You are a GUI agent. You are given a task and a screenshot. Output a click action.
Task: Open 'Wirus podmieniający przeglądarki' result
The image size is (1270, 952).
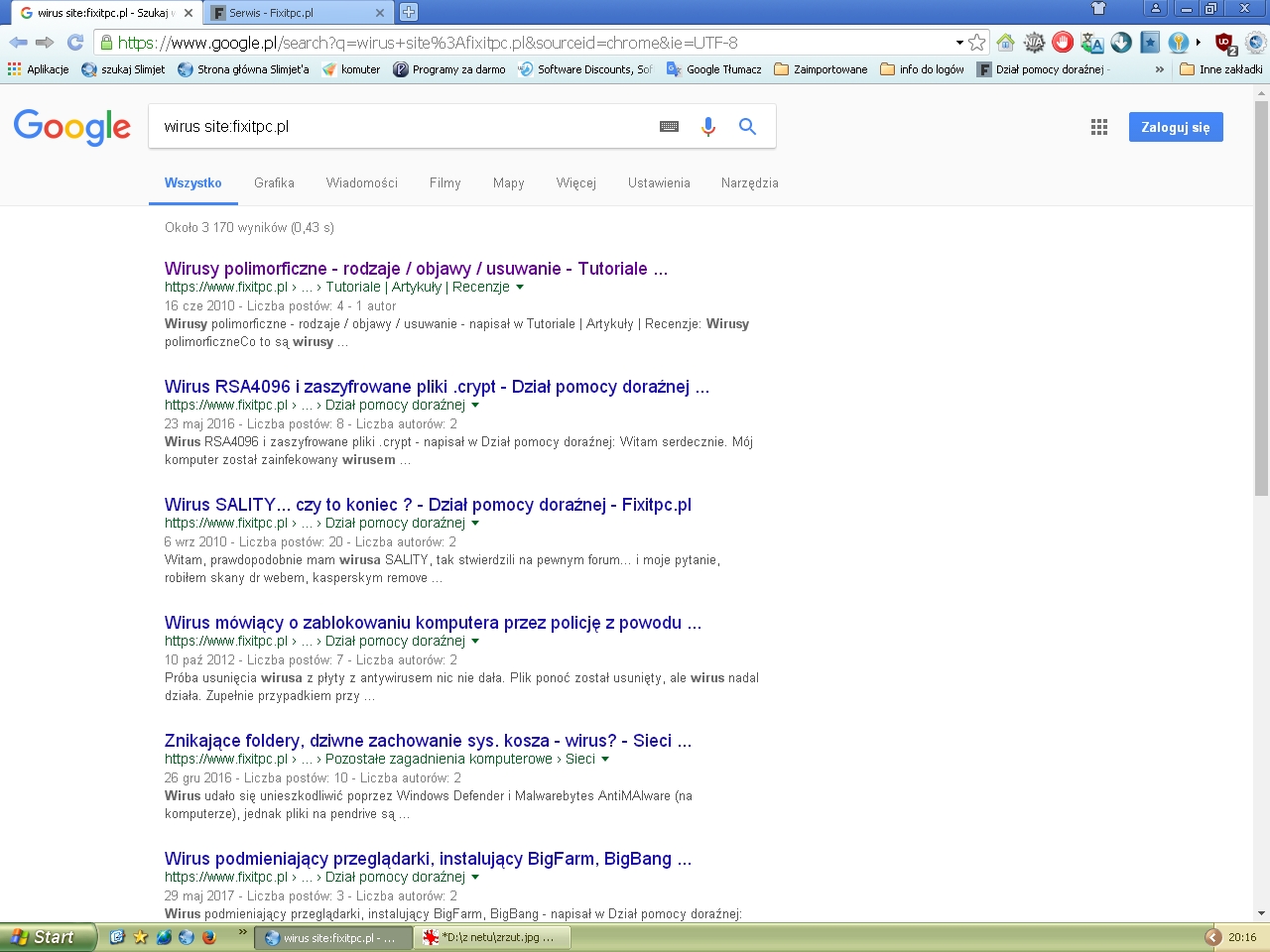tap(428, 859)
